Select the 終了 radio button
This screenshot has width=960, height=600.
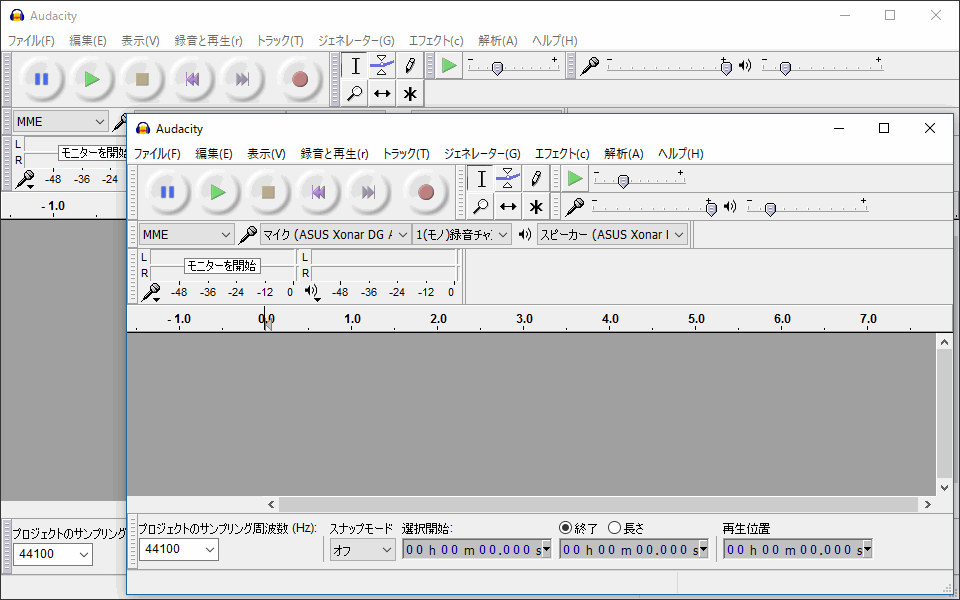(x=565, y=528)
